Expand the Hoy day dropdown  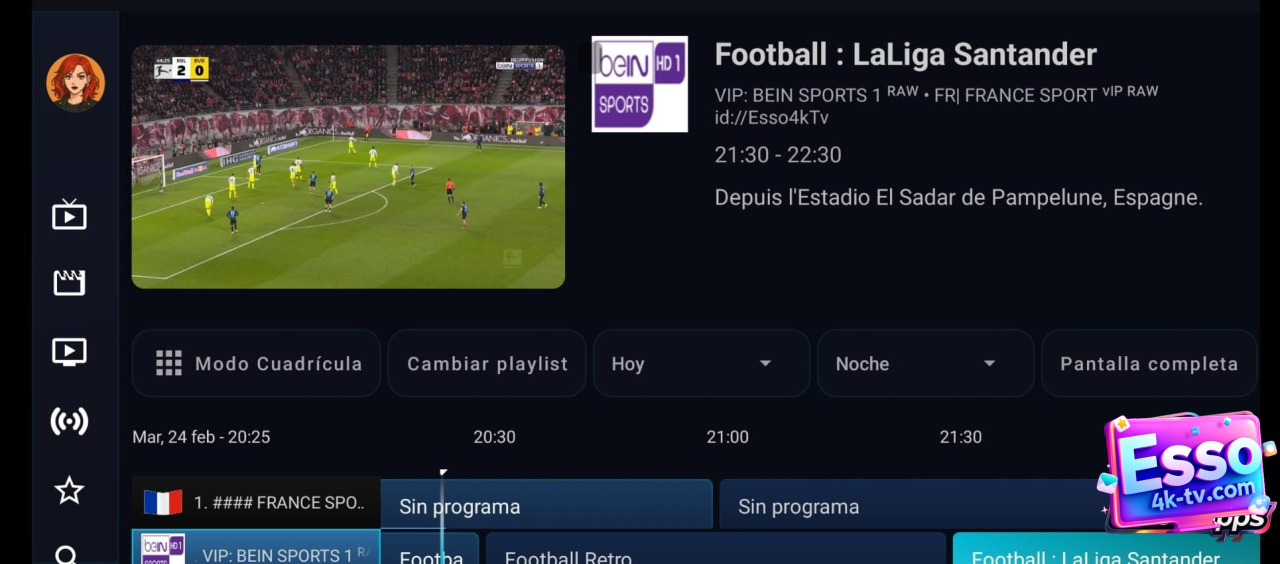tap(701, 364)
